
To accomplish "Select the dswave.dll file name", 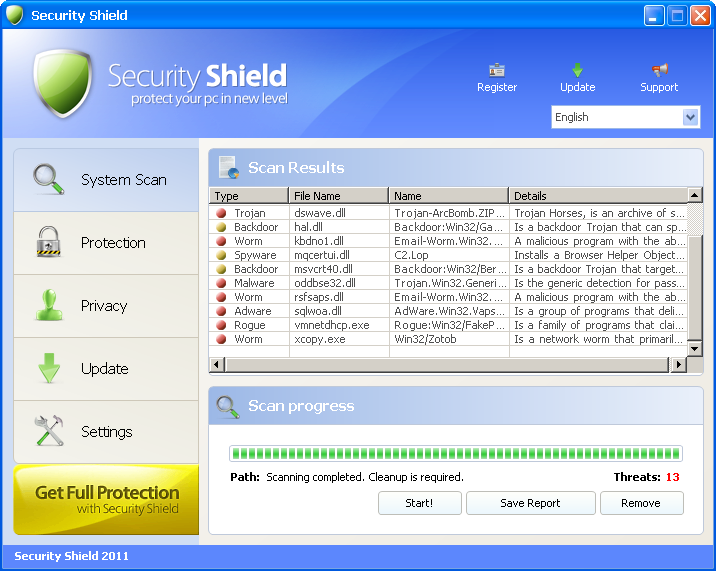I will [x=320, y=213].
